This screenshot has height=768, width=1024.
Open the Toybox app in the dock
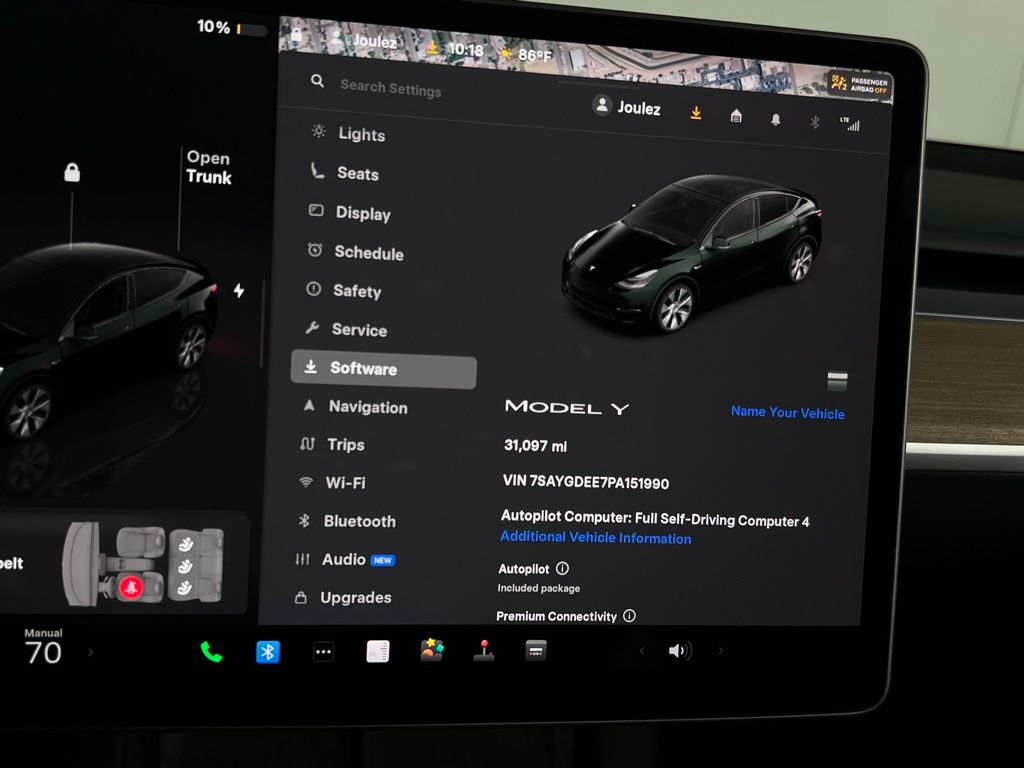pos(431,650)
